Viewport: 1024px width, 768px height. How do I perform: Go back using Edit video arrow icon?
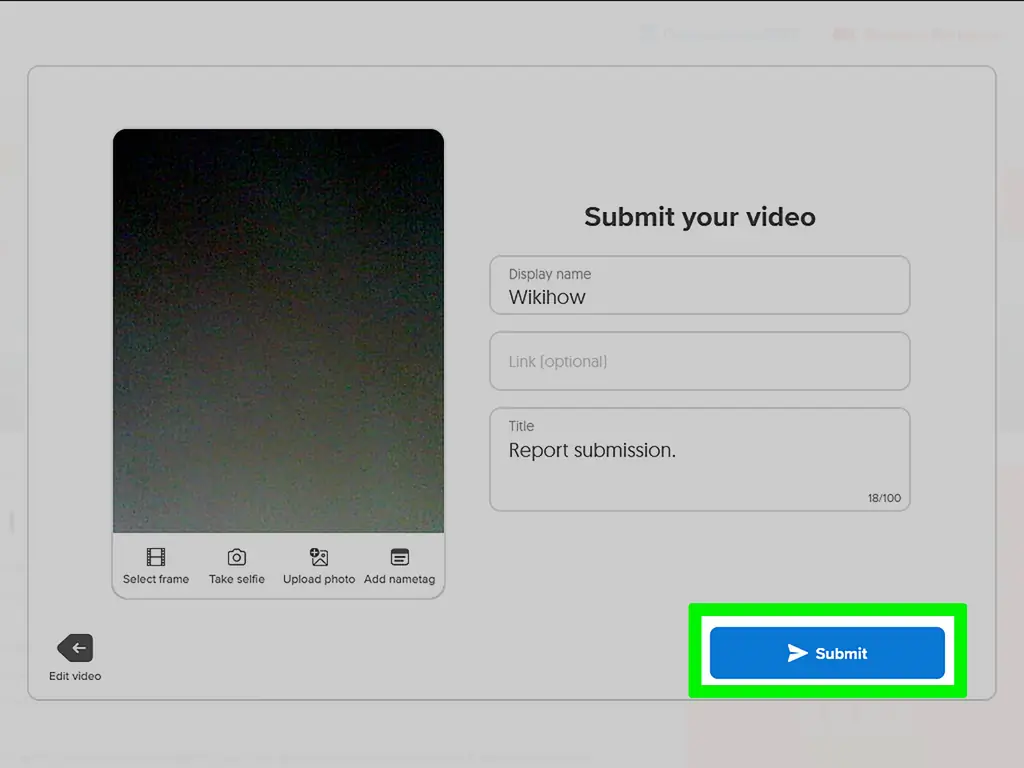pyautogui.click(x=75, y=648)
